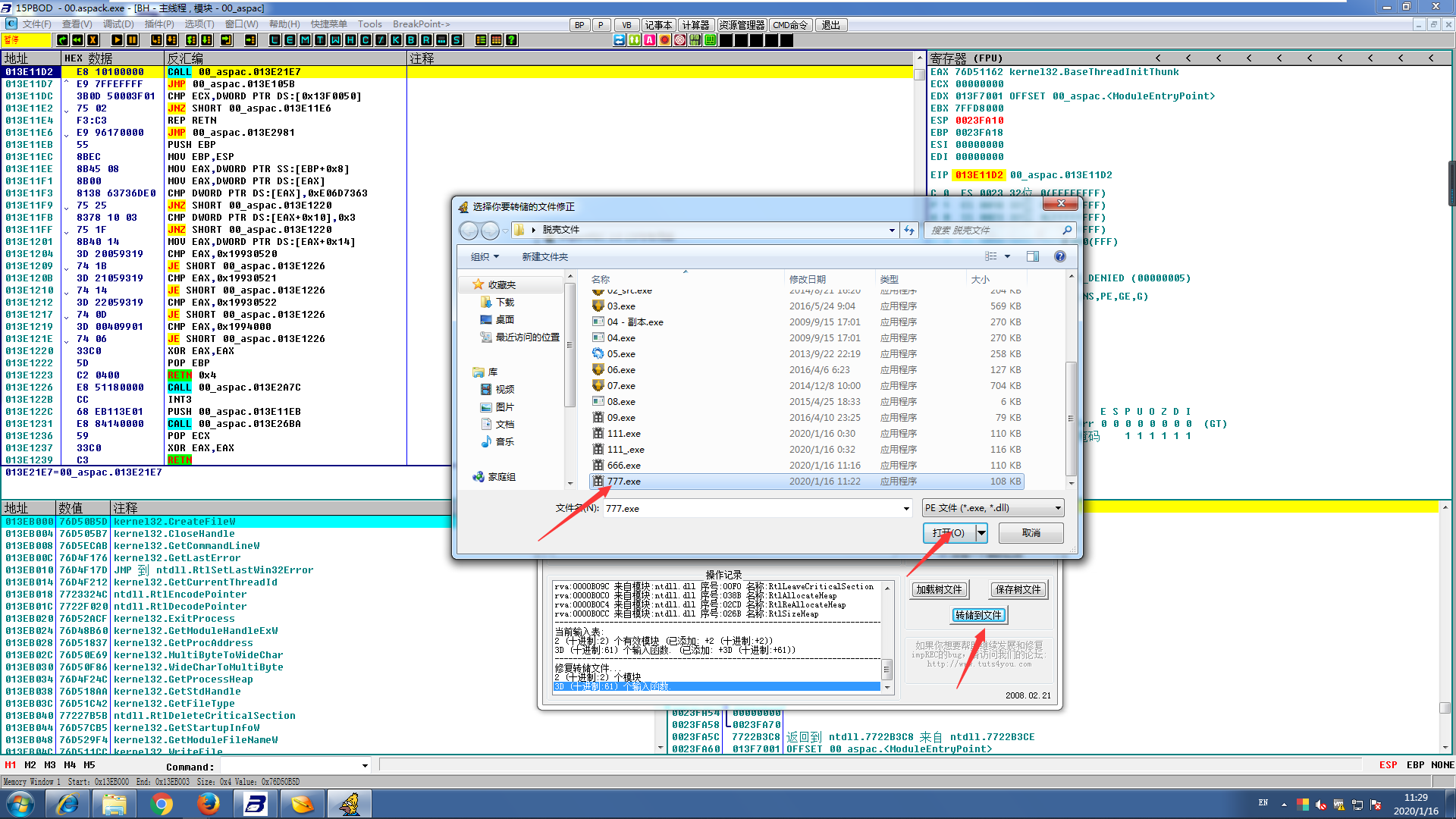Open Breakpoints window (B icon)

(x=411, y=40)
